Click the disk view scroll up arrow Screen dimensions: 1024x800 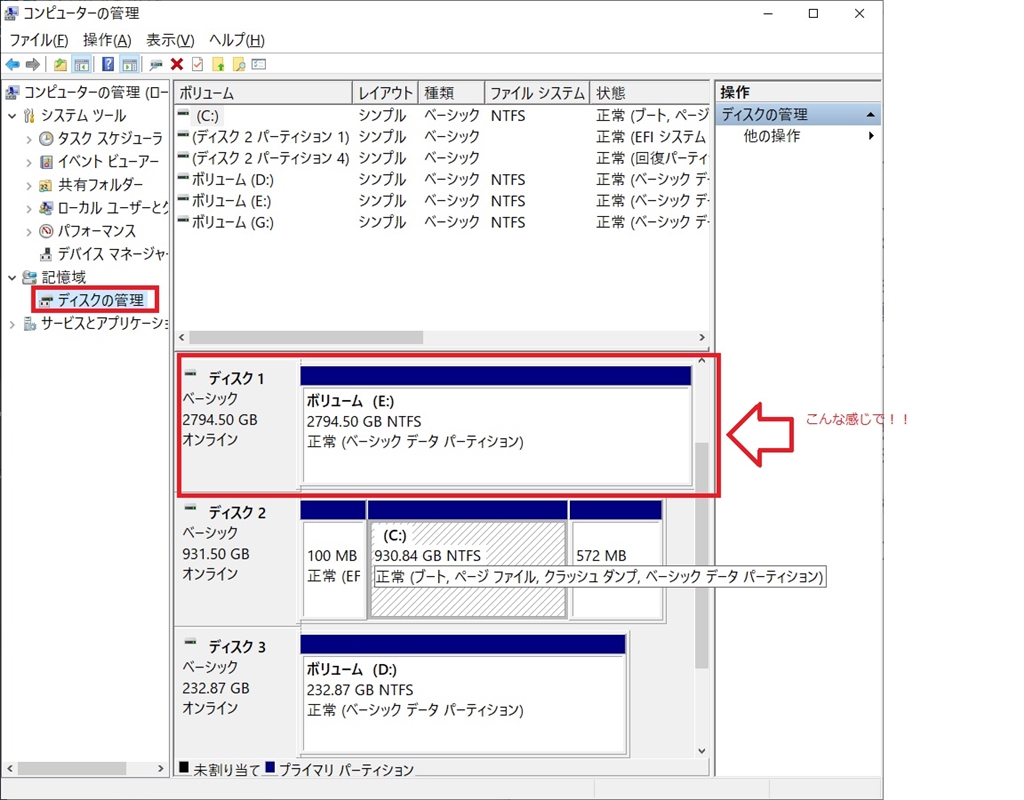702,360
